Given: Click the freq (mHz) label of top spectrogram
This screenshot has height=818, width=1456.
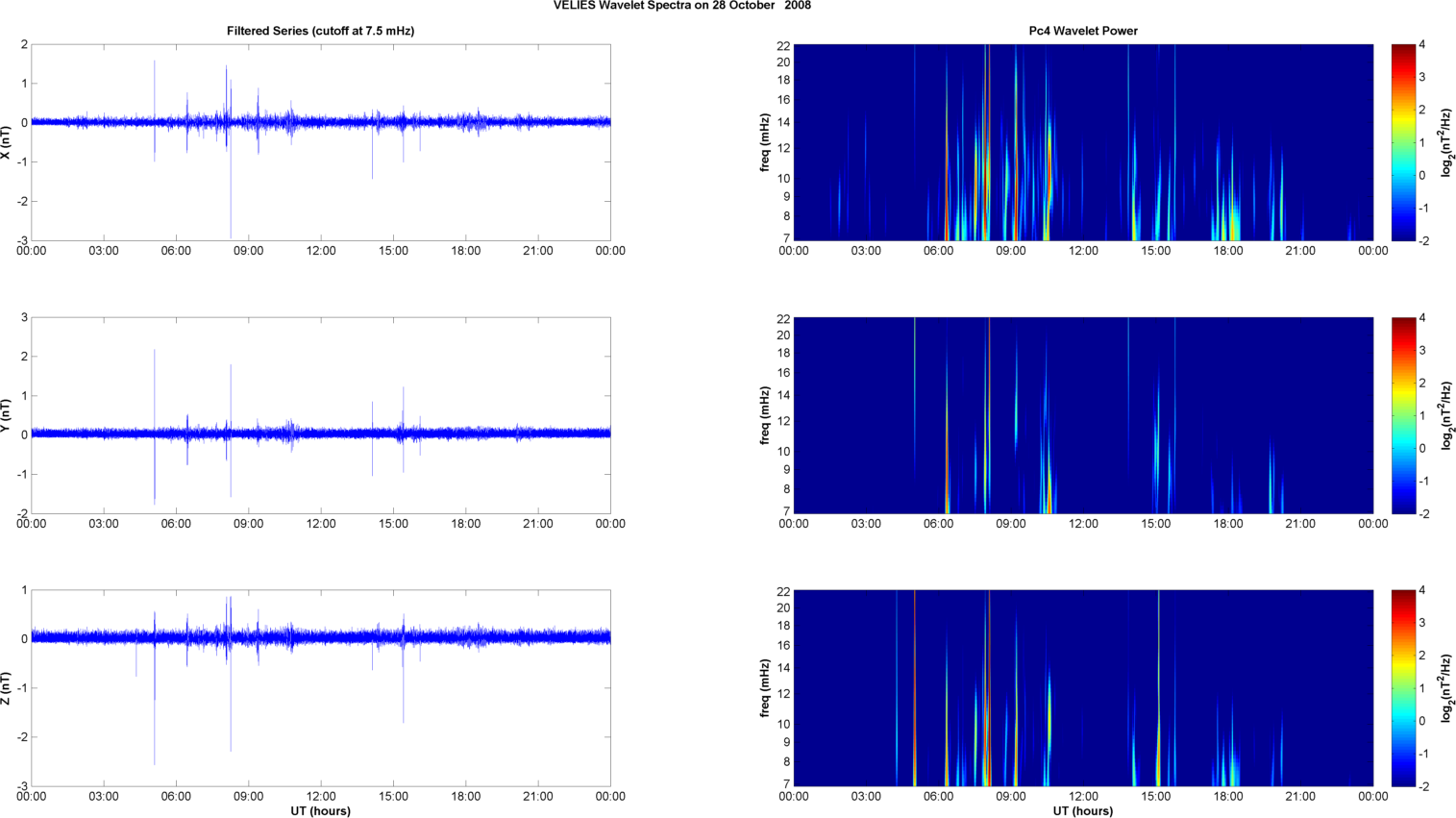Looking at the screenshot, I should tap(765, 142).
